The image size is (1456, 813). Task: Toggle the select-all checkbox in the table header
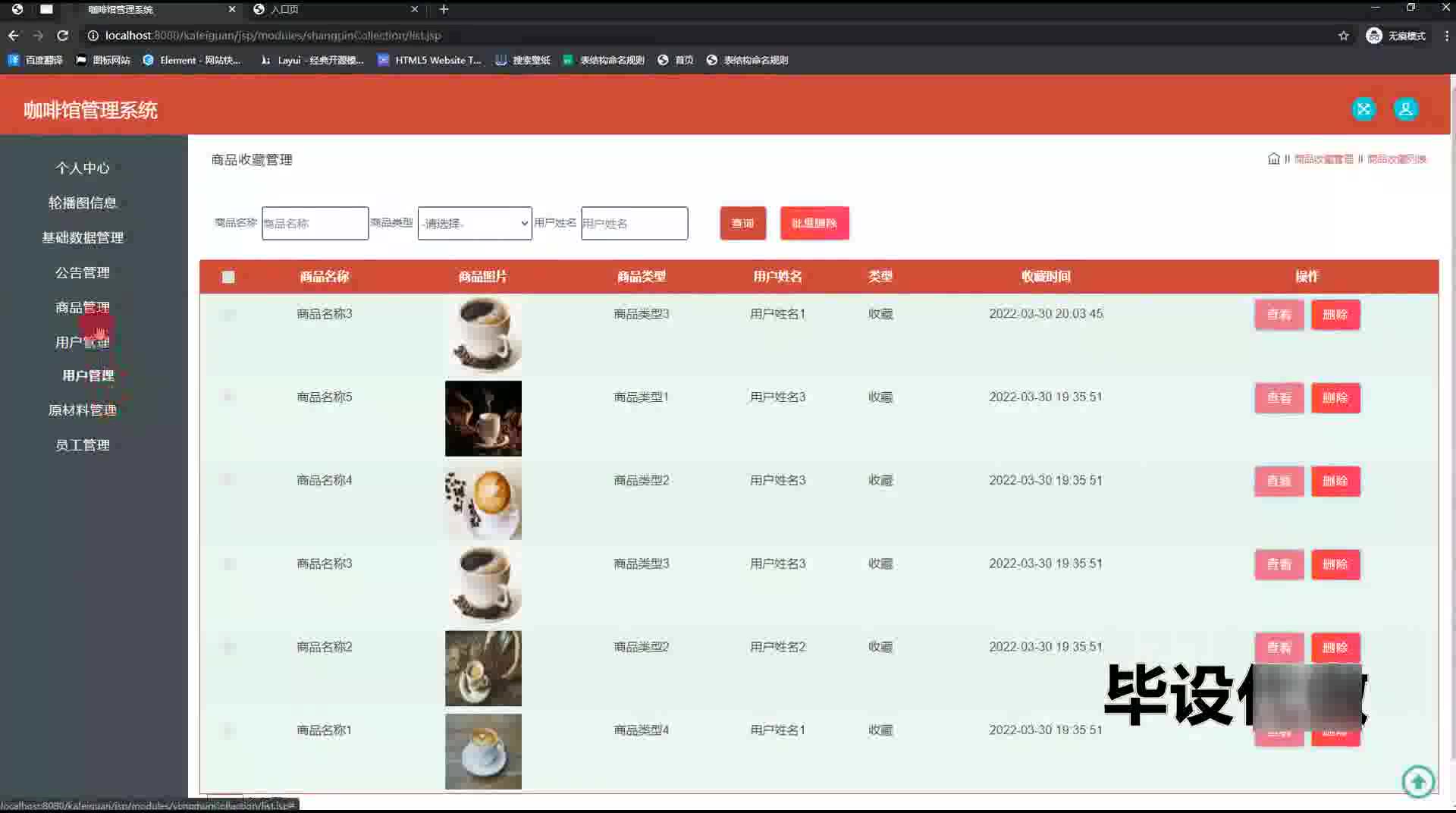click(228, 277)
